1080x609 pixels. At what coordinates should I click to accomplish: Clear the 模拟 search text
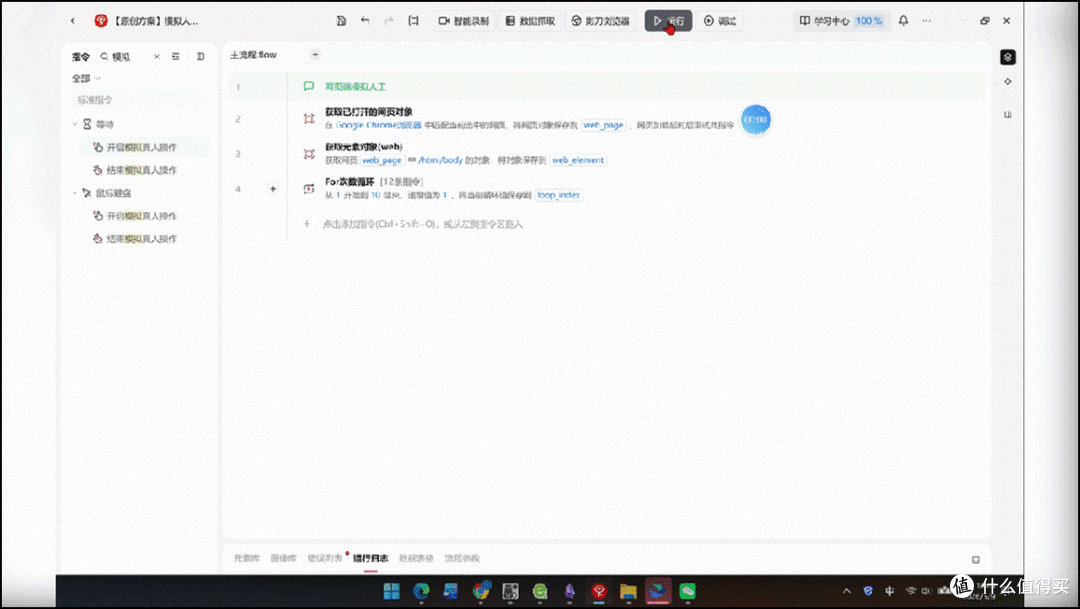pyautogui.click(x=156, y=56)
